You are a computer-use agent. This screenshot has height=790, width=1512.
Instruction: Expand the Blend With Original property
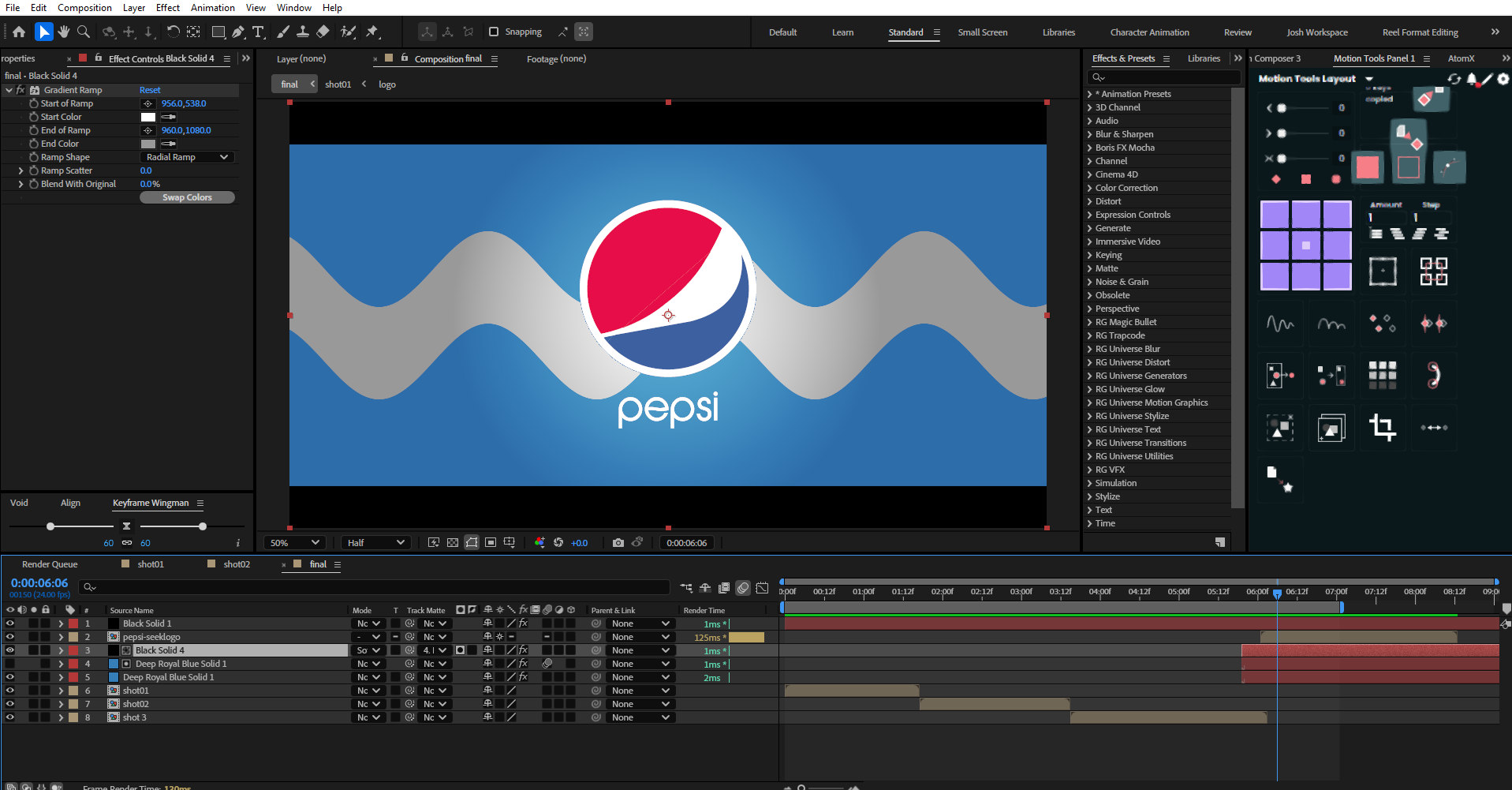(x=21, y=184)
